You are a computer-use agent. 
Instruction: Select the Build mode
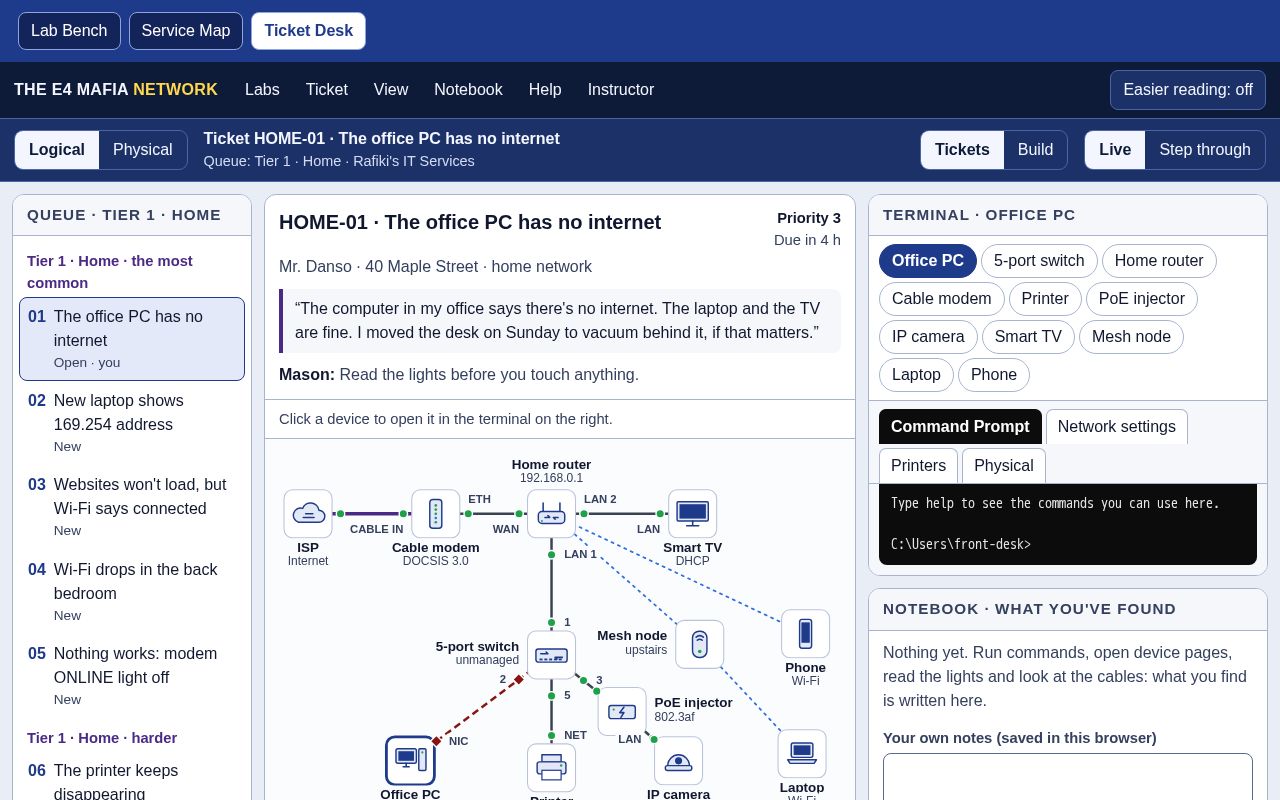tap(1036, 150)
